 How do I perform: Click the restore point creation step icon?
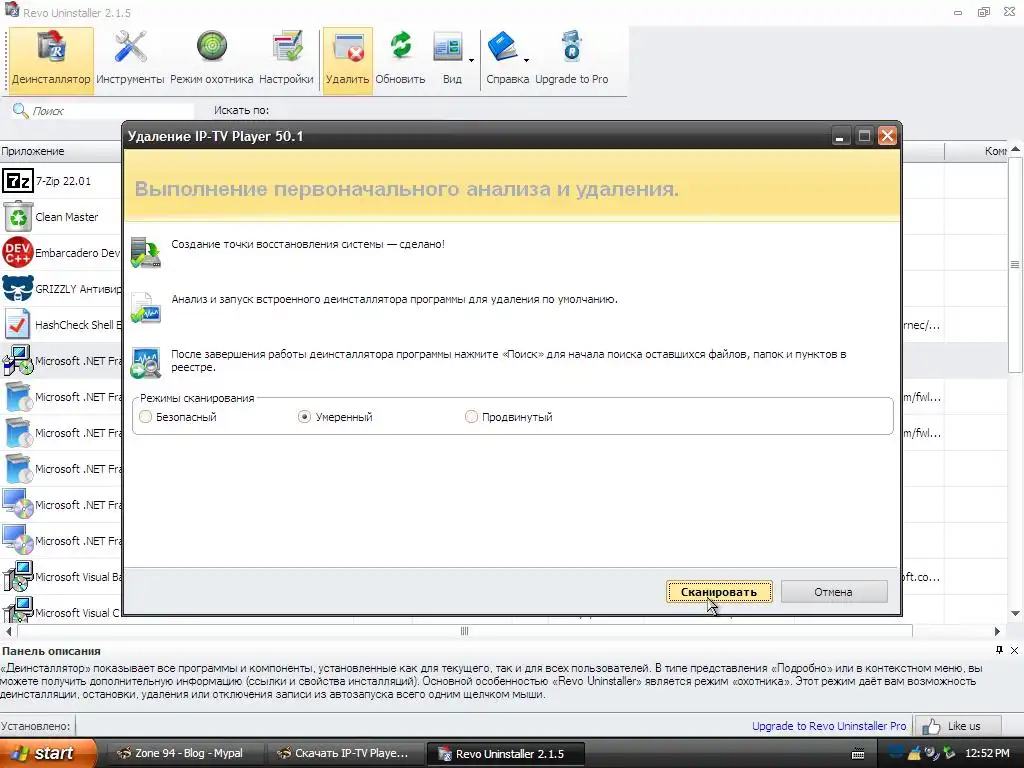(x=146, y=253)
